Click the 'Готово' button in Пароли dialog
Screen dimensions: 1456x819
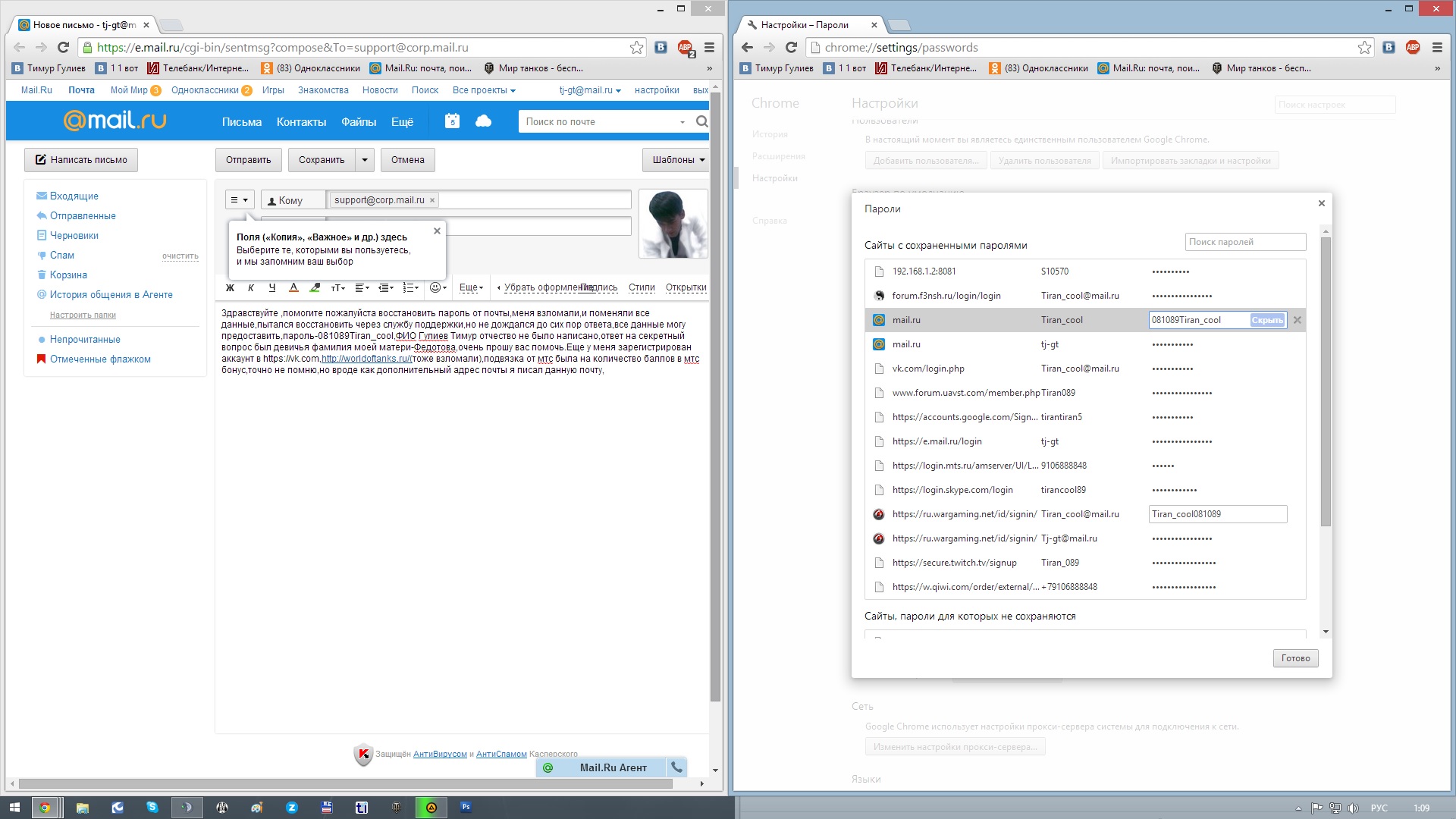1296,658
